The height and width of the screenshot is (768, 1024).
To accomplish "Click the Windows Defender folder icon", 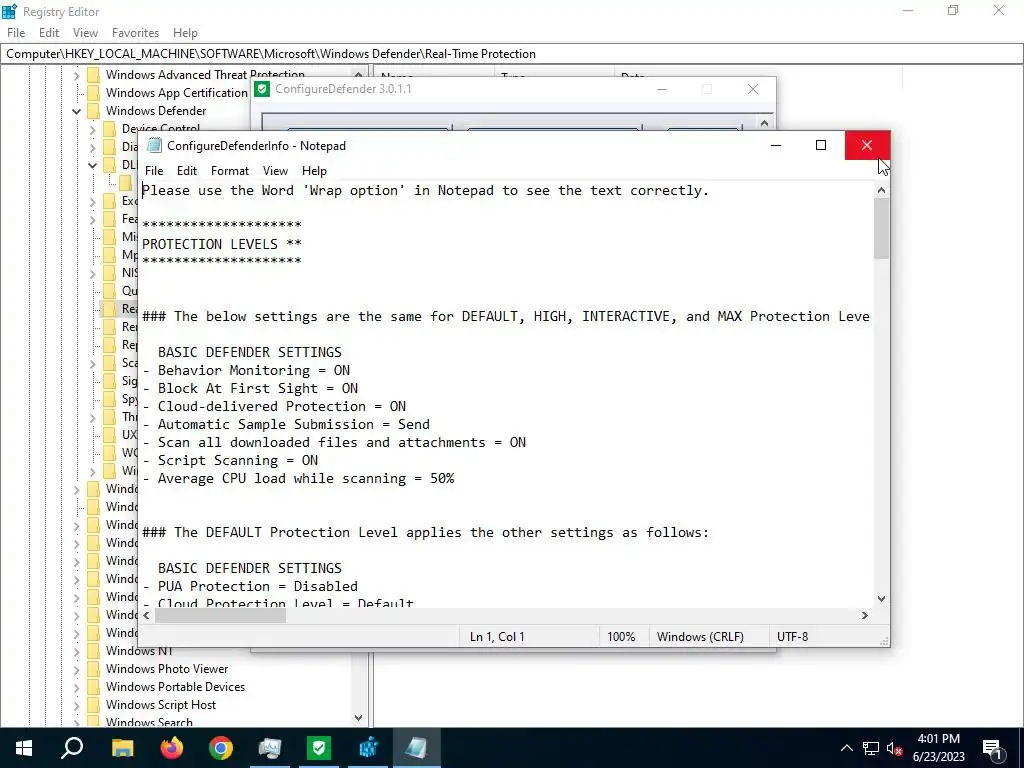I will [94, 111].
